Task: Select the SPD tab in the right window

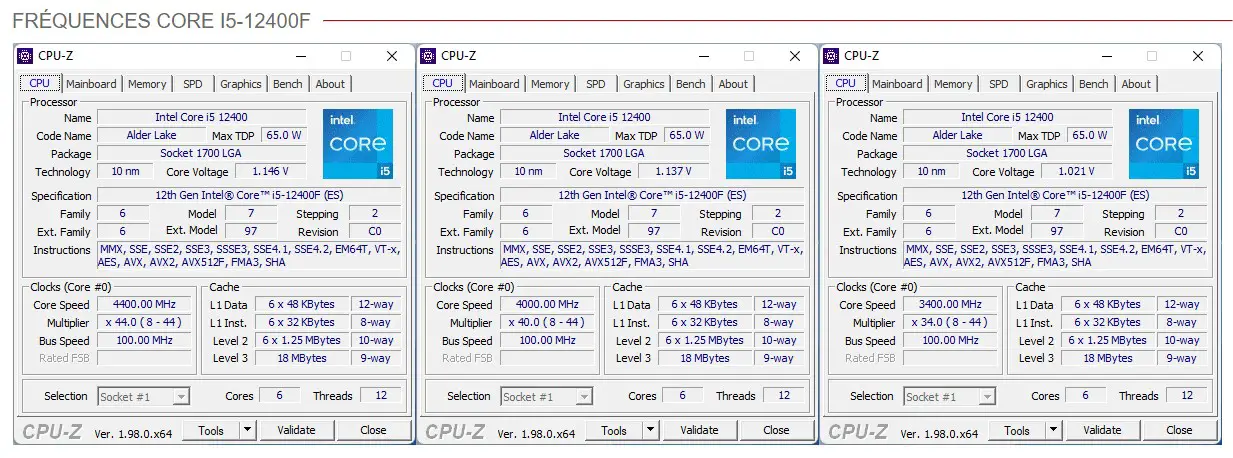Action: click(x=999, y=84)
